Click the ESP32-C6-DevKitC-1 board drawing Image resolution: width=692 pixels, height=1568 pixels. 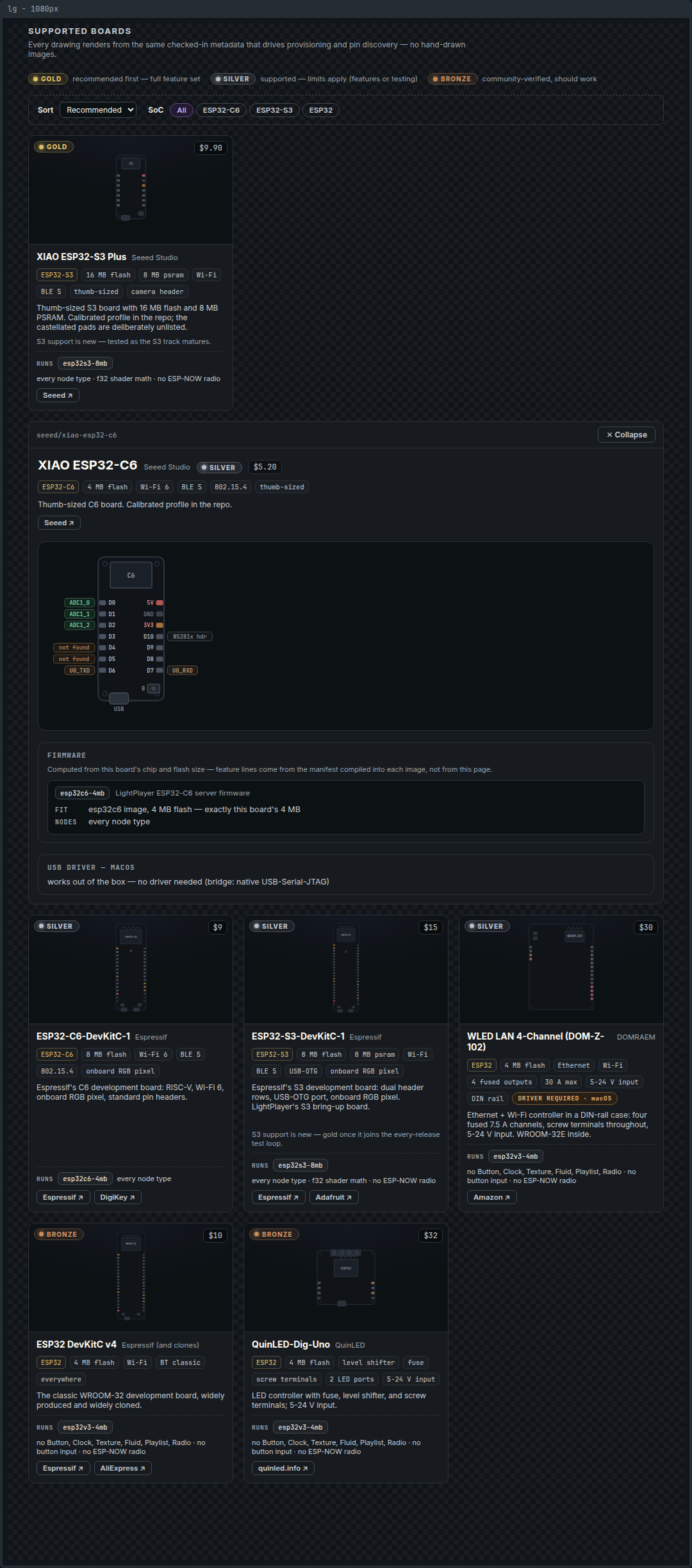point(131,968)
